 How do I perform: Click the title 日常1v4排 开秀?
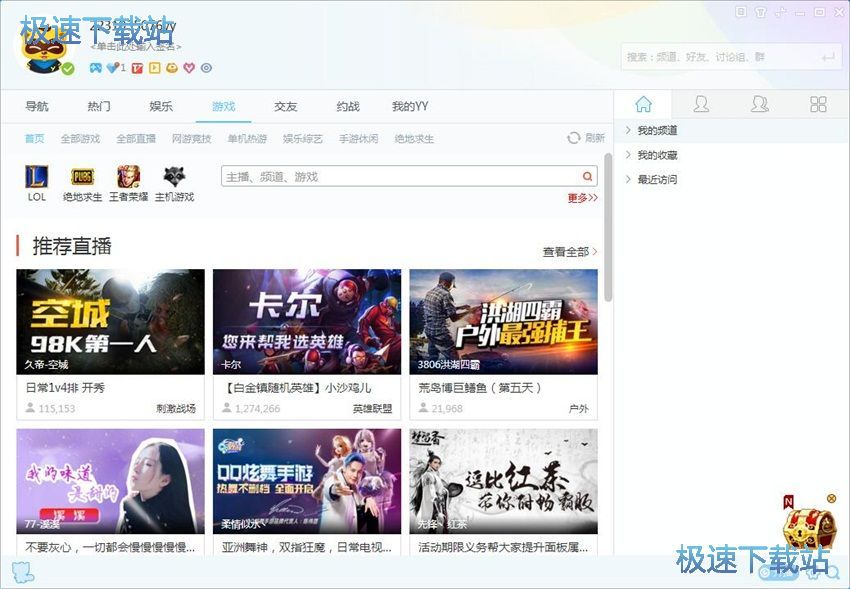[x=65, y=388]
